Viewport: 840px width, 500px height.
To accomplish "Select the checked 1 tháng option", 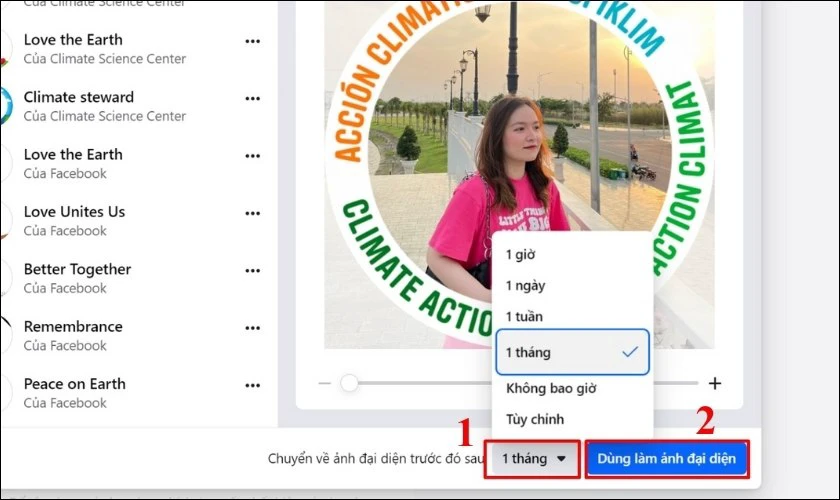I will tap(572, 352).
